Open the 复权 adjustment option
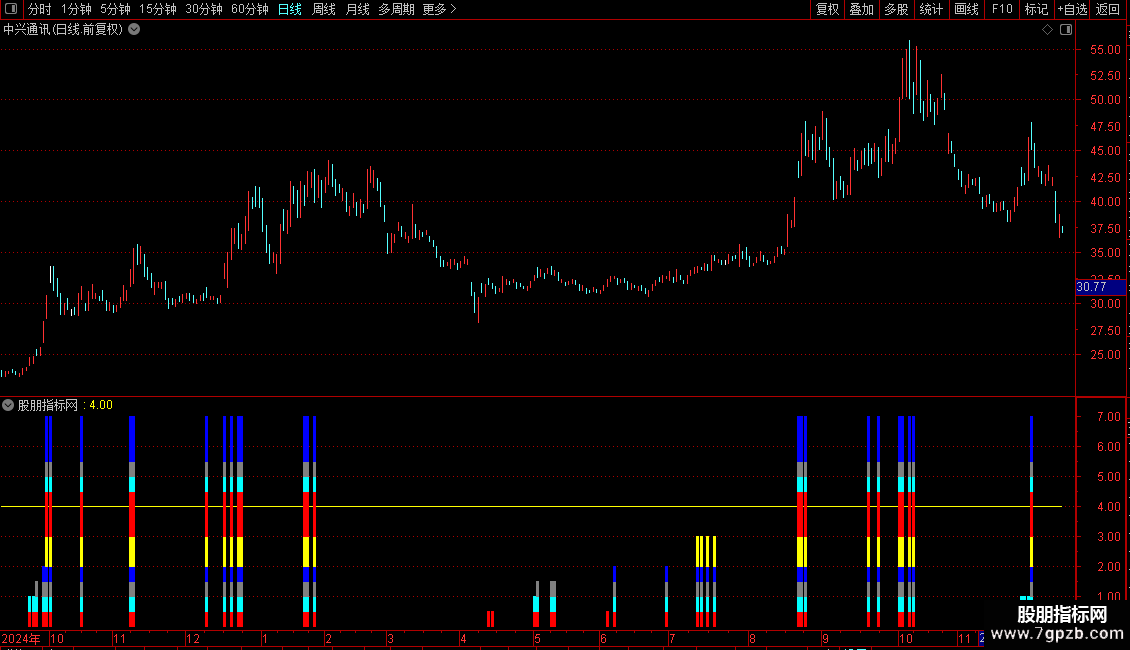The image size is (1130, 650). click(x=827, y=9)
